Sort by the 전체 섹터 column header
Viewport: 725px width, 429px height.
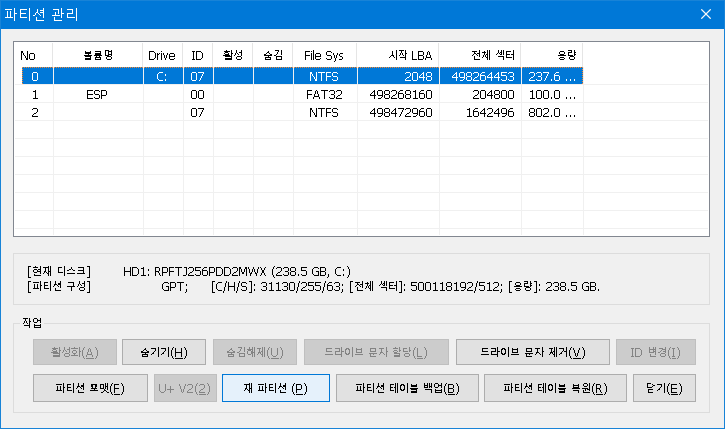(x=479, y=55)
